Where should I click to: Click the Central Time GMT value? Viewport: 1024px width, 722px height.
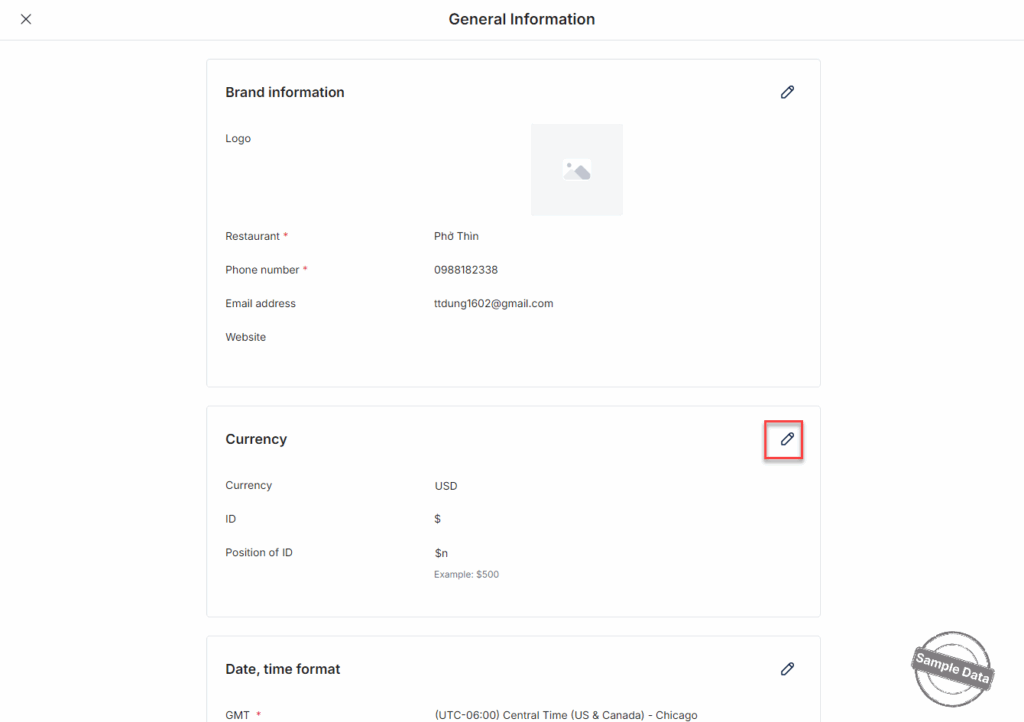pyautogui.click(x=565, y=715)
